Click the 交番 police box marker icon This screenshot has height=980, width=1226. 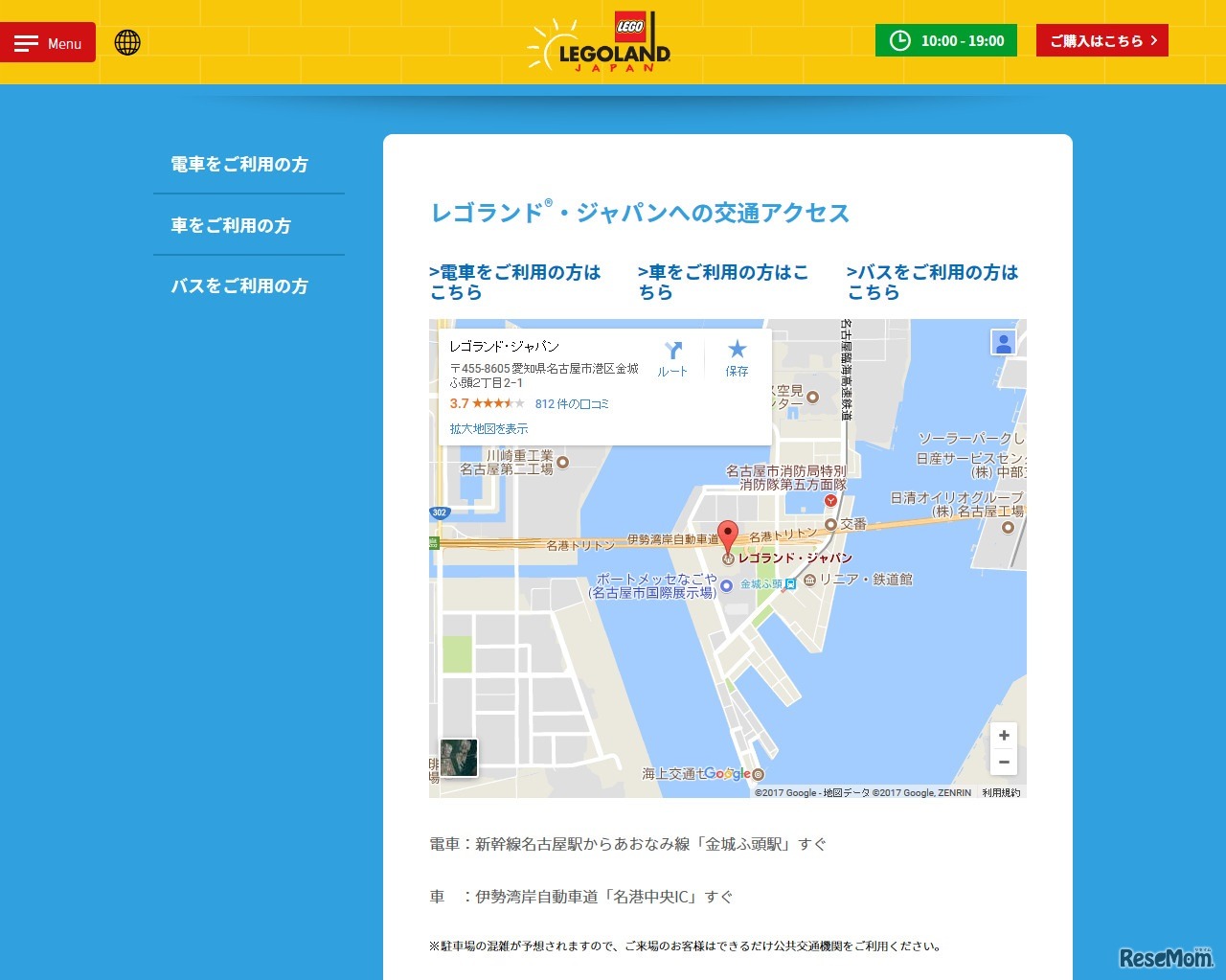click(x=830, y=524)
